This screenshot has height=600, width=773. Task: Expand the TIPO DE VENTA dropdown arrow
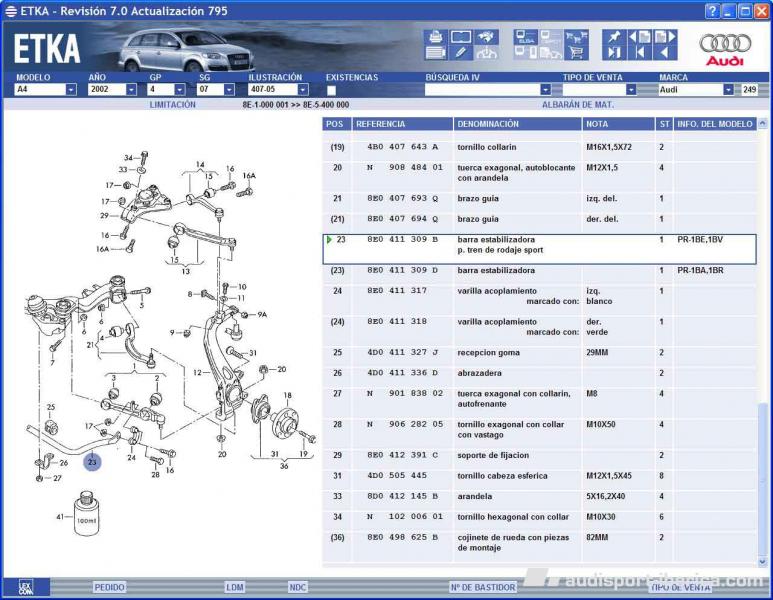coord(631,90)
